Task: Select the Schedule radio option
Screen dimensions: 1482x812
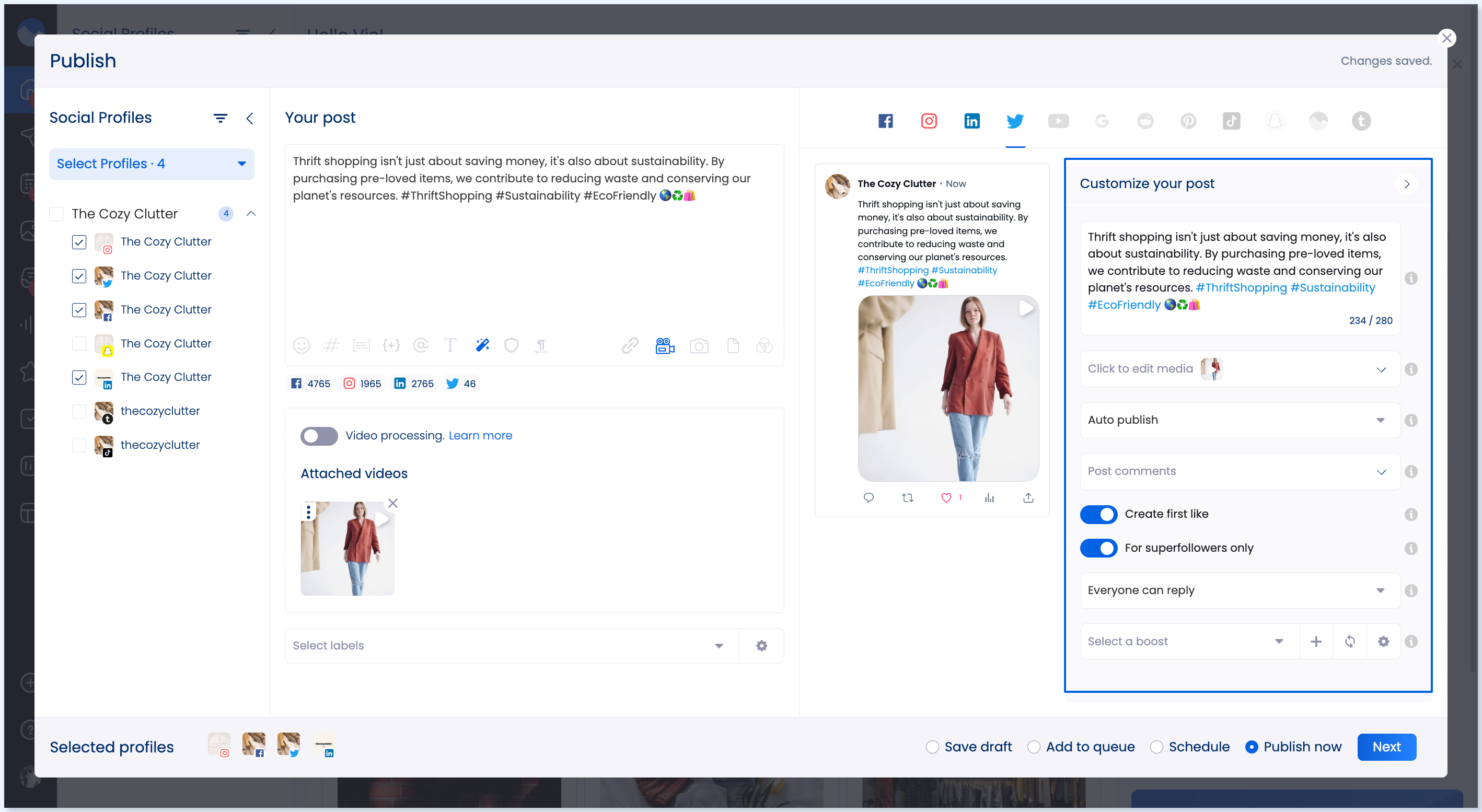Action: point(1156,747)
